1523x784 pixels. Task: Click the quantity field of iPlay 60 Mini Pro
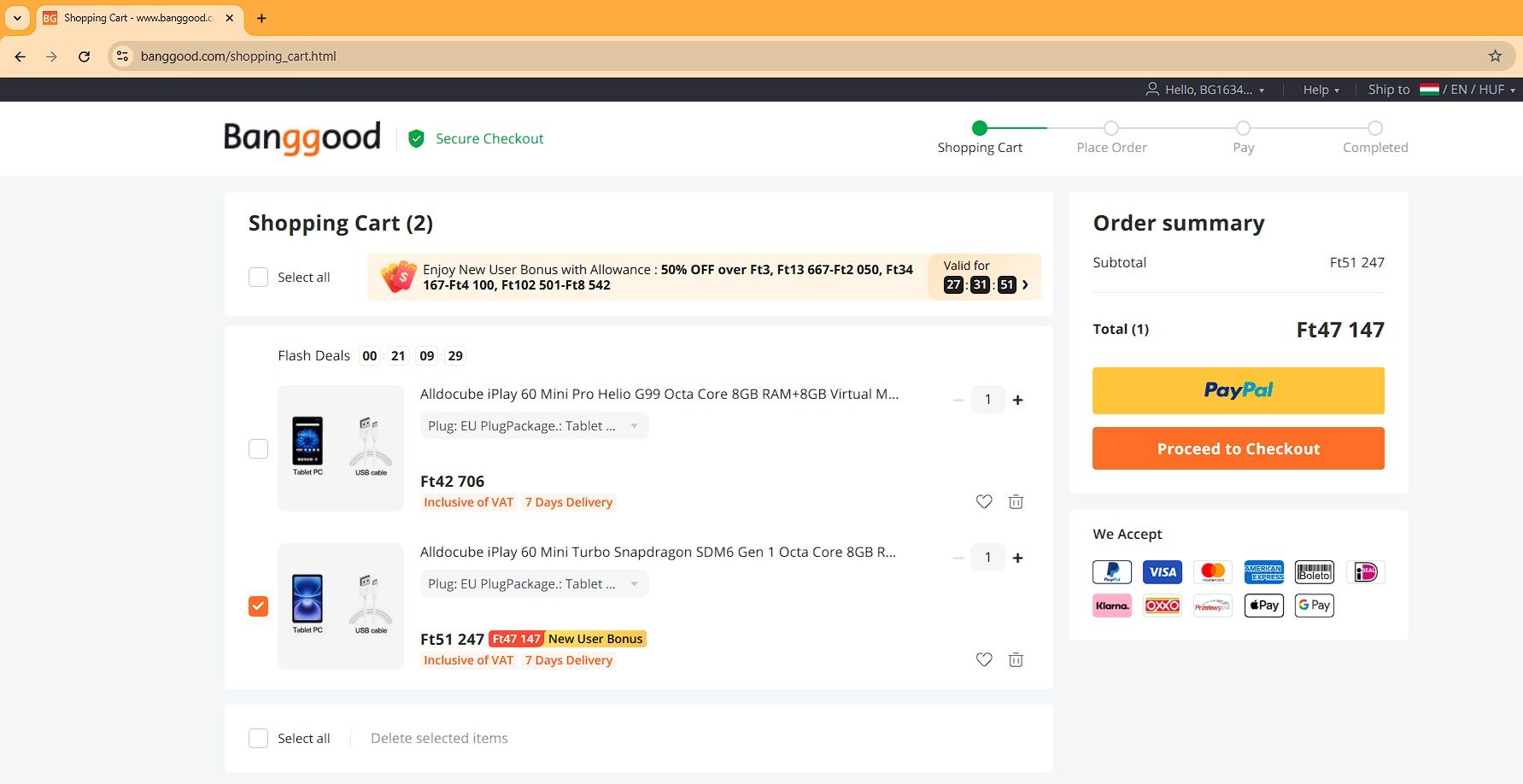point(988,400)
